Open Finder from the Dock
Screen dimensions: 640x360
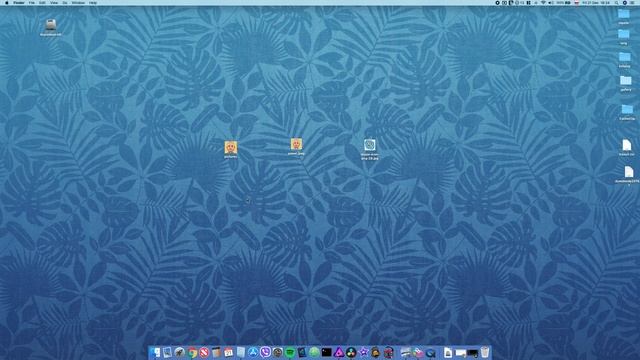(x=156, y=352)
